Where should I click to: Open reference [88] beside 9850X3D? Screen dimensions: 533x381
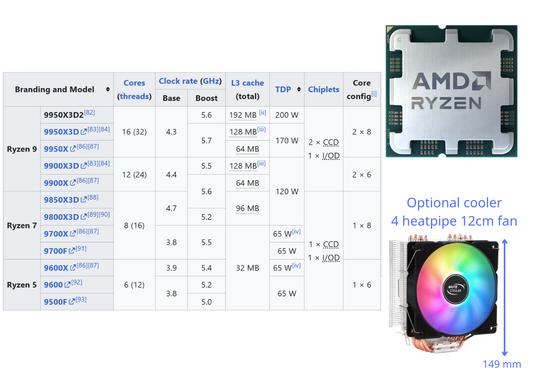[93, 197]
